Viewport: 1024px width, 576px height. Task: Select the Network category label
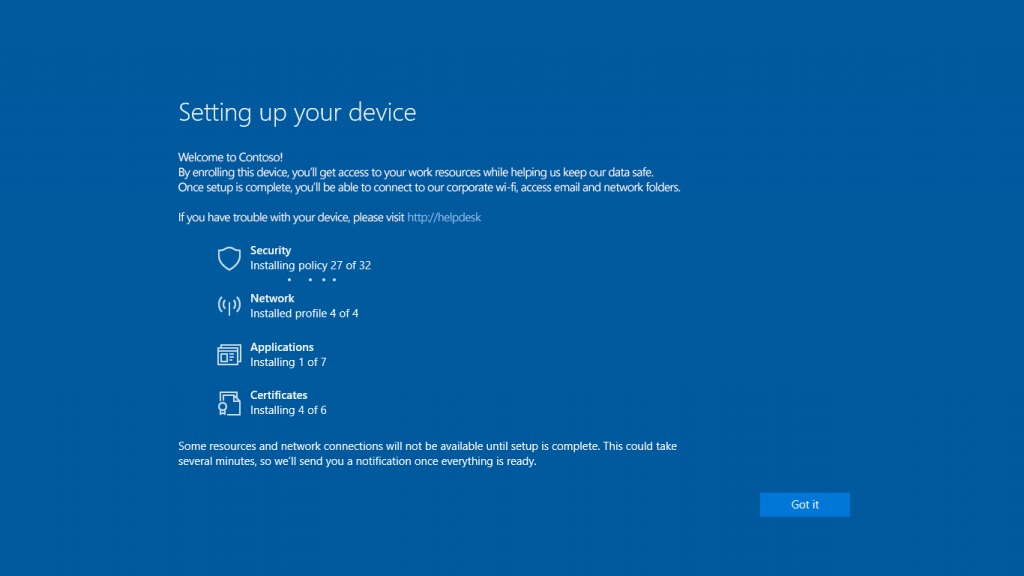[272, 299]
